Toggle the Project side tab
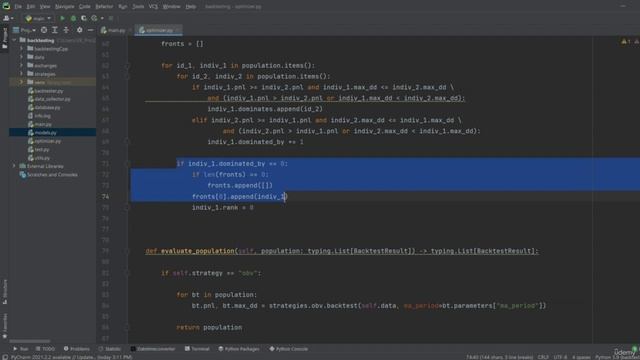 [4, 38]
